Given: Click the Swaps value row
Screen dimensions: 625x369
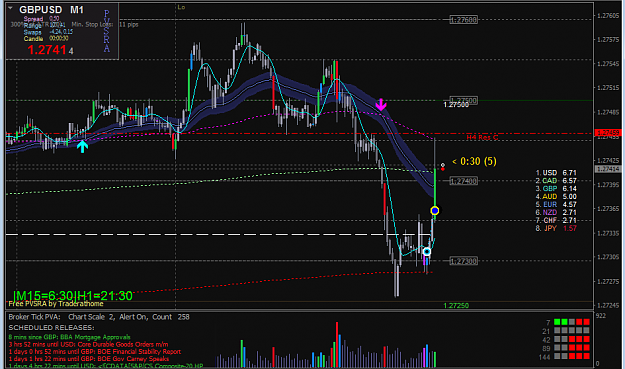Looking at the screenshot, I should (x=48, y=32).
